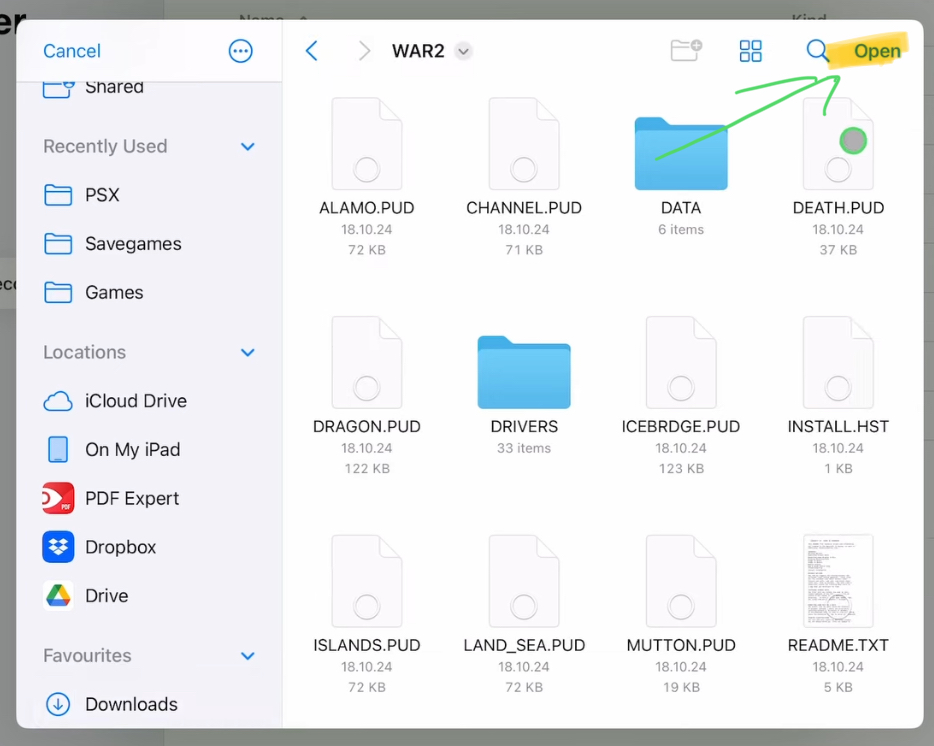Viewport: 934px width, 746px height.
Task: Create a new folder with the folder-plus icon
Action: [686, 51]
